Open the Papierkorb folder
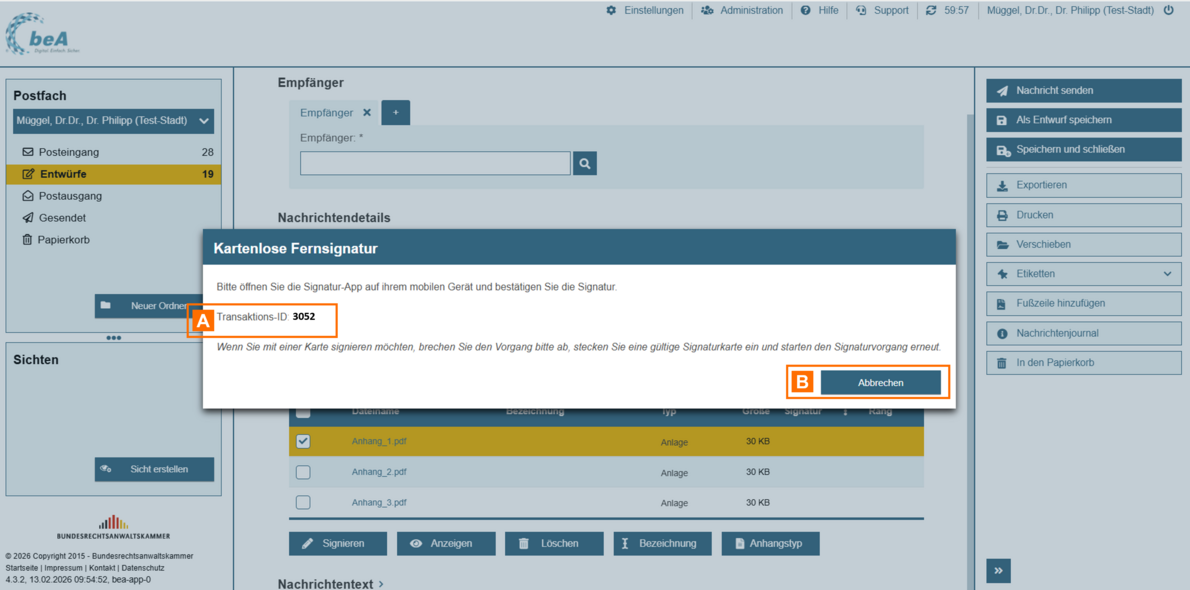This screenshot has width=1190, height=590. 63,240
